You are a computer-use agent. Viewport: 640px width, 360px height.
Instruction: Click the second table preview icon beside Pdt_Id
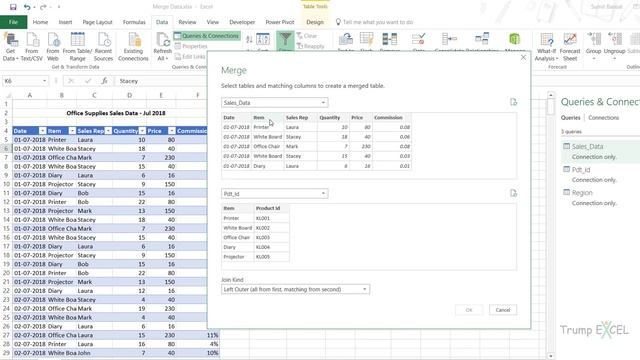click(x=513, y=193)
